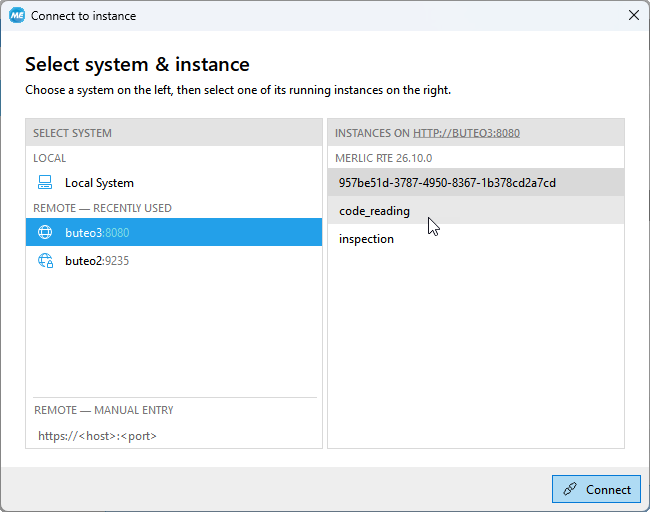The width and height of the screenshot is (650, 512).
Task: Select the code_reading instance
Action: point(476,211)
